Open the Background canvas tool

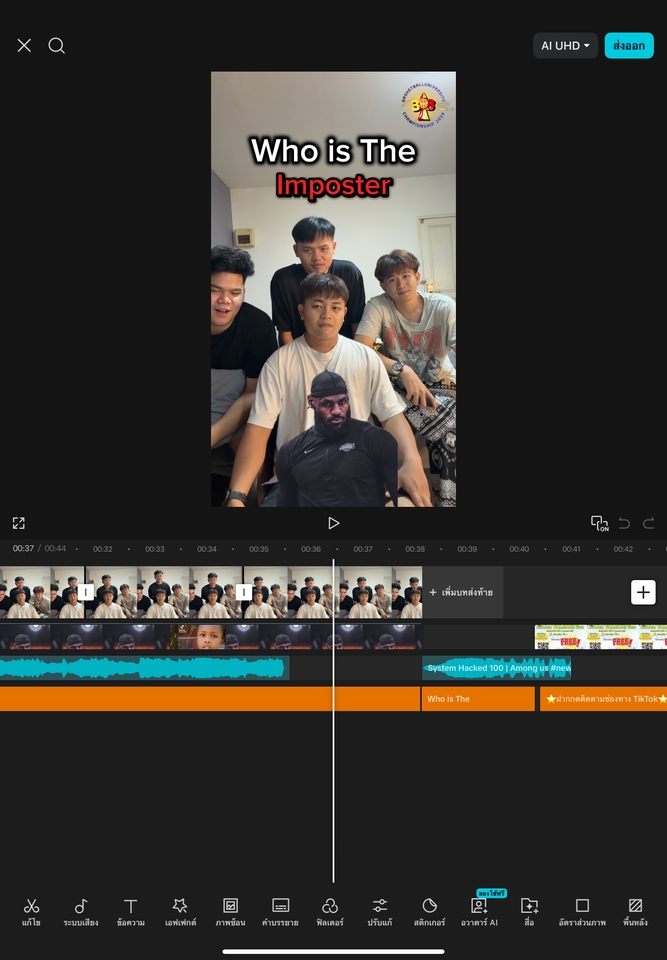[635, 912]
